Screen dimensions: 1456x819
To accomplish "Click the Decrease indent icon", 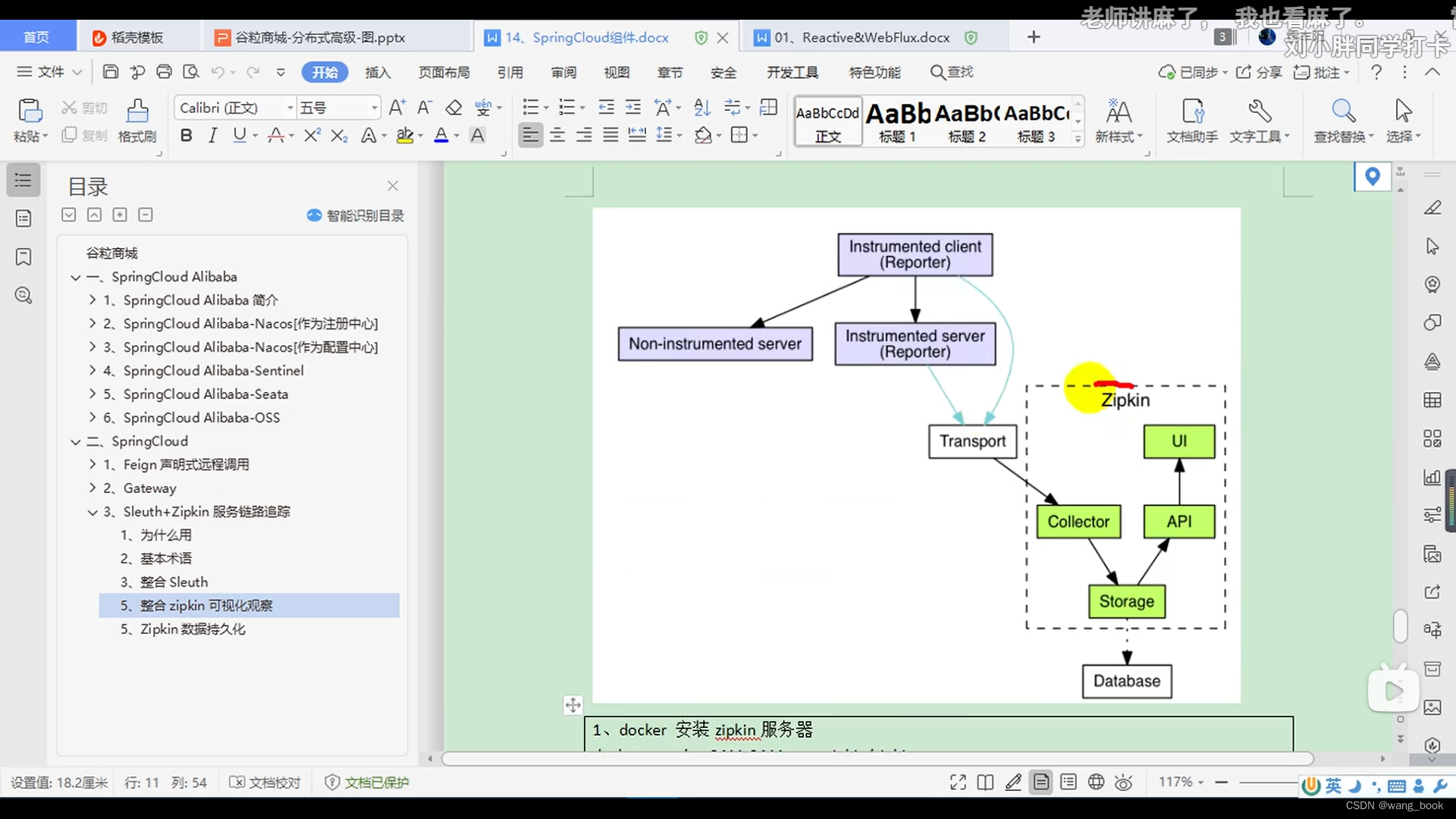I will (x=606, y=108).
